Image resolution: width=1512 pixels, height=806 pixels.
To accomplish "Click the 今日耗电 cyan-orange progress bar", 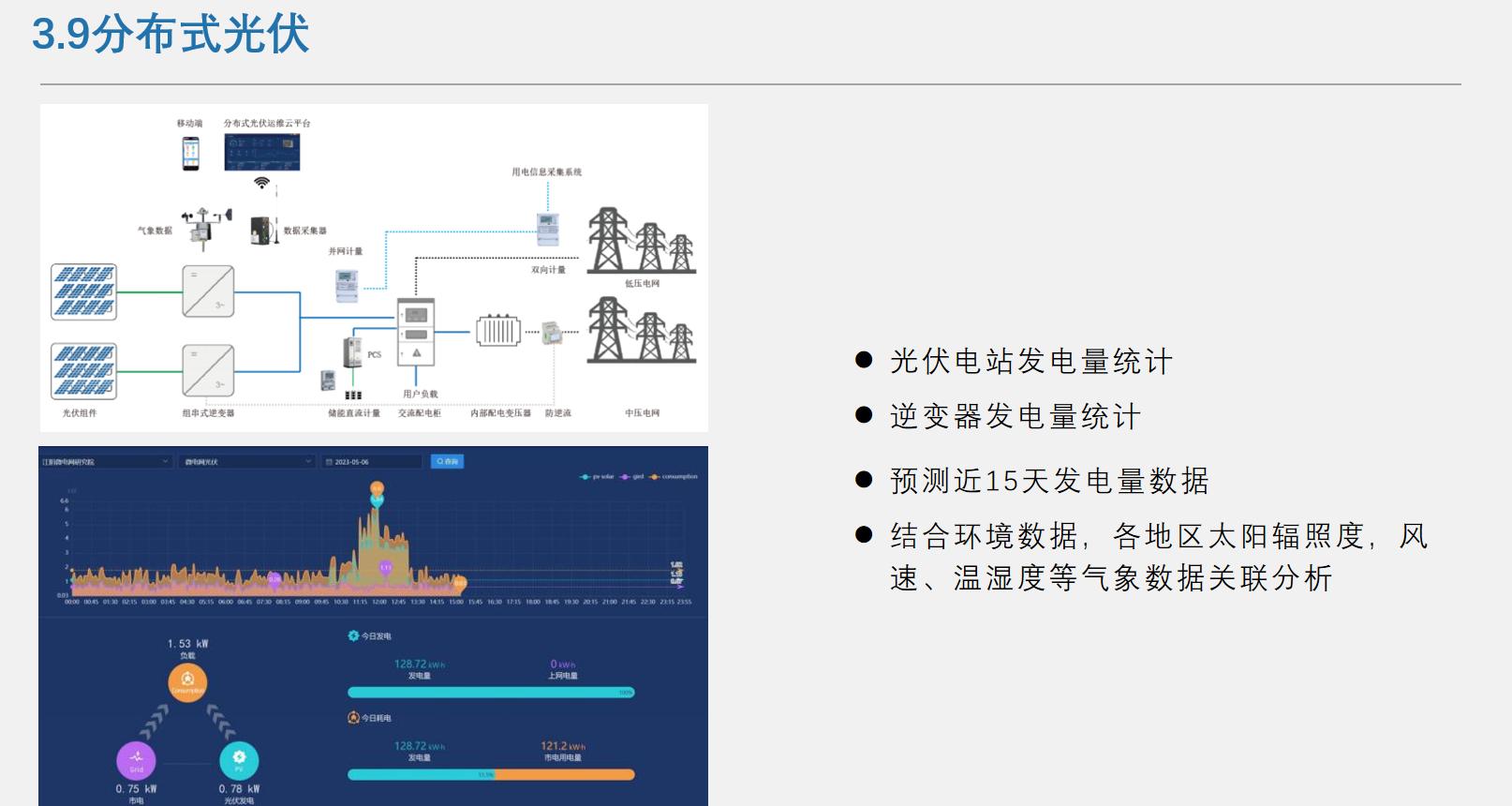I will [x=491, y=774].
